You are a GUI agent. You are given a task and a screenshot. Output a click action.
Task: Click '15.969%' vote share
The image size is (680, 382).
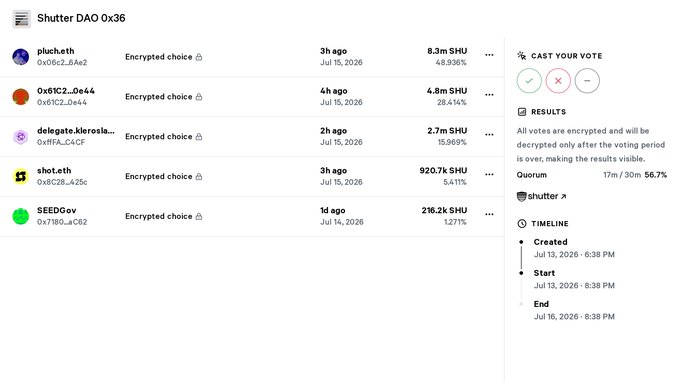tap(452, 143)
